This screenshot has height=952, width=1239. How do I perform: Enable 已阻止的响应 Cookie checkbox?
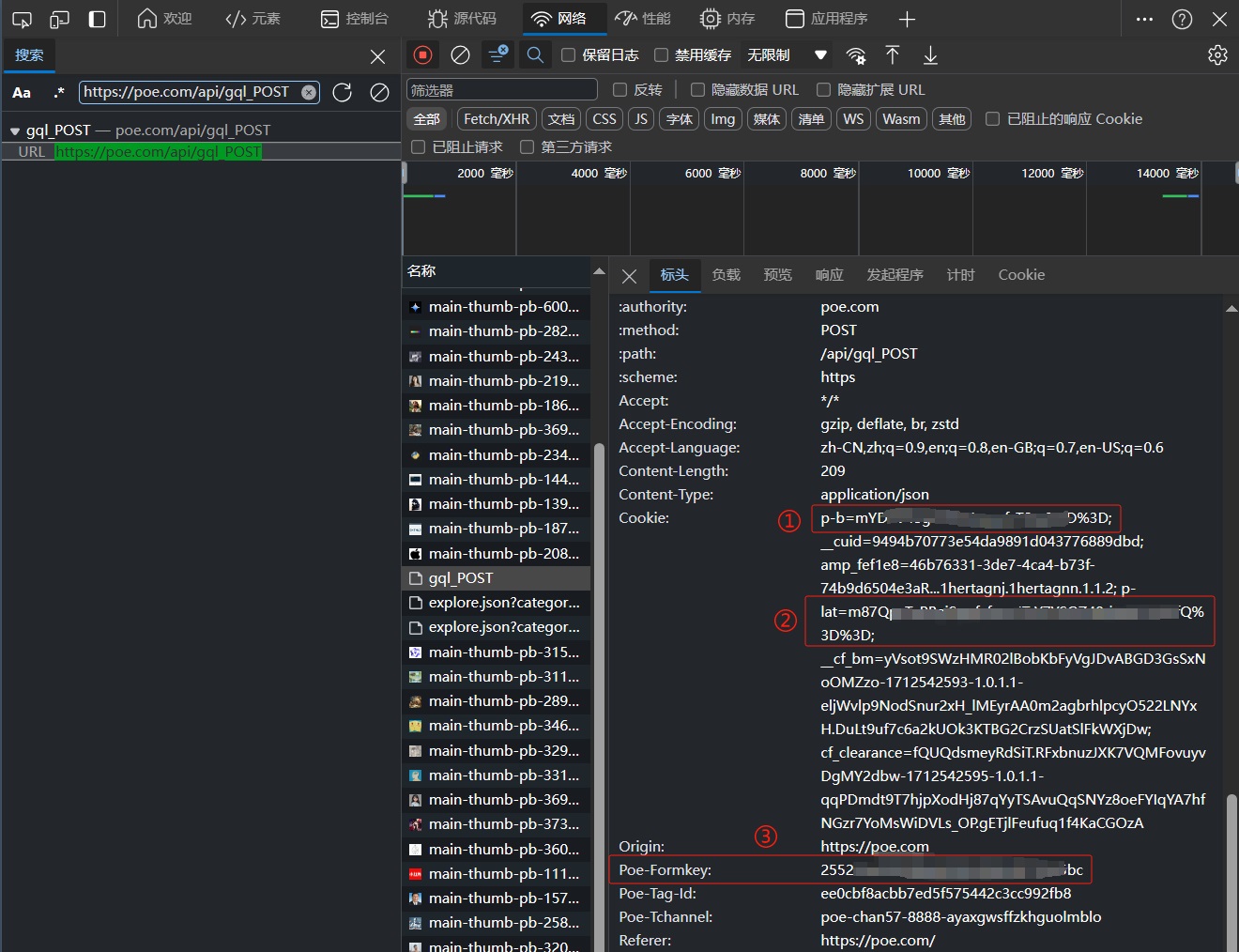pyautogui.click(x=992, y=119)
